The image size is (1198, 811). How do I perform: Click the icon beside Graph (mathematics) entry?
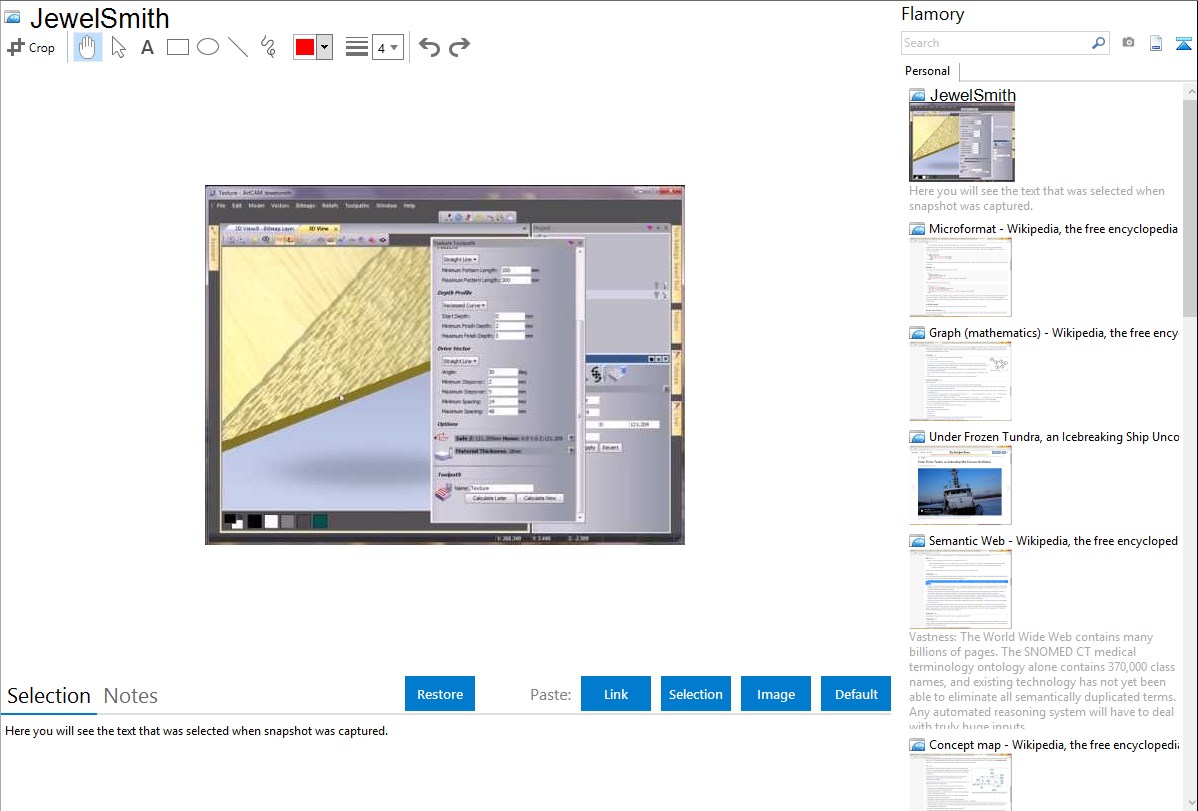[x=917, y=333]
